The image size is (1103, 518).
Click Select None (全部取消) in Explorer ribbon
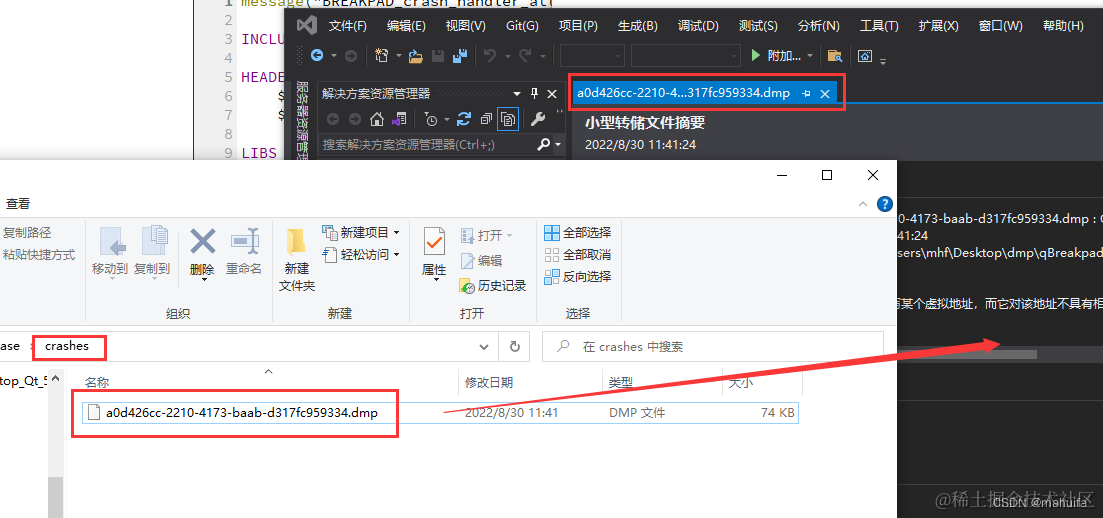point(578,254)
